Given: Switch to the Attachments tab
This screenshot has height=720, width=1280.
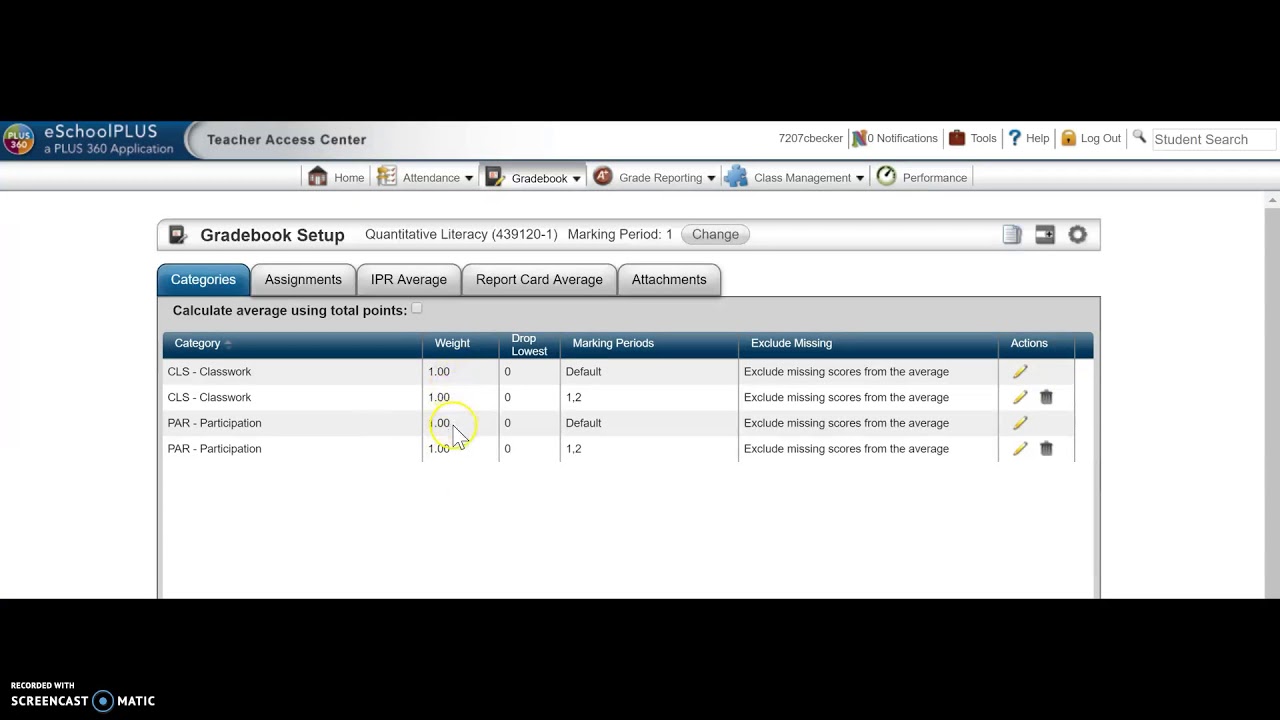Looking at the screenshot, I should click(x=669, y=280).
